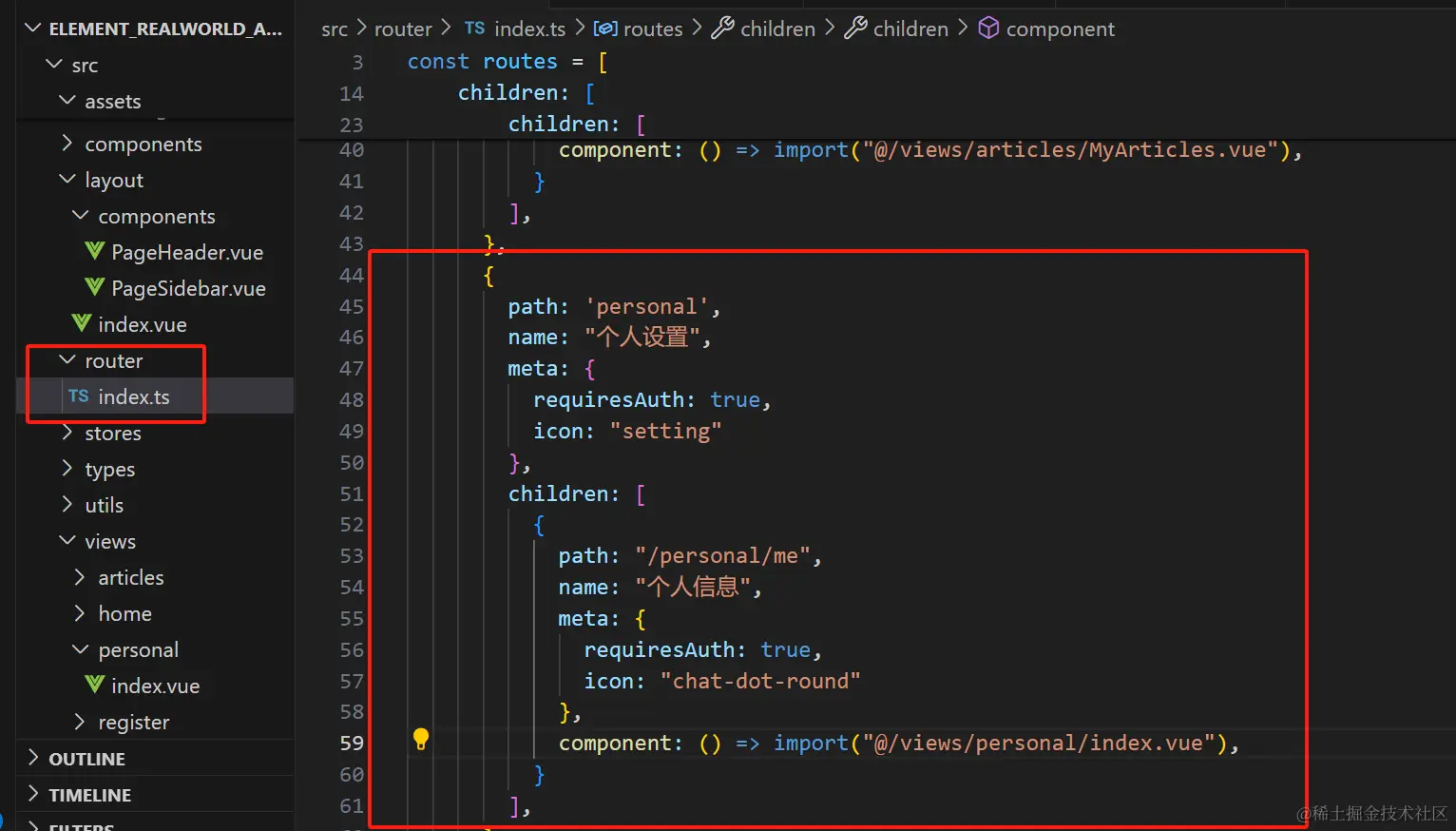Open index.vue under the personal folder

pos(155,686)
